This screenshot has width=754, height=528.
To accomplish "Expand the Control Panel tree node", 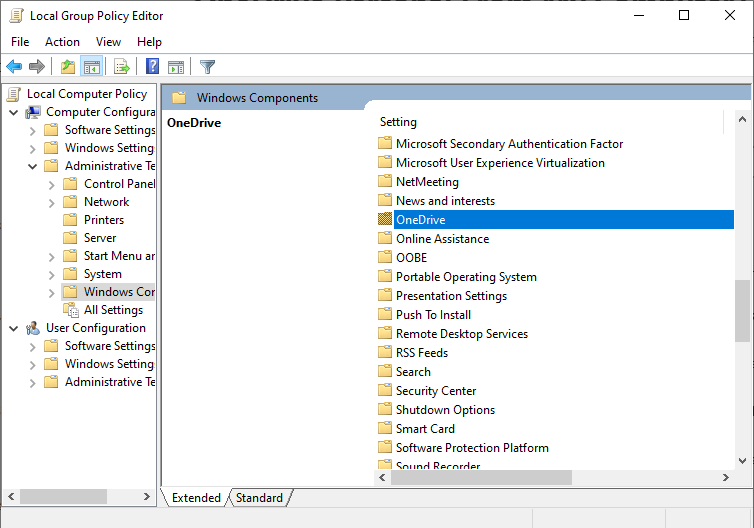I will 51,185.
